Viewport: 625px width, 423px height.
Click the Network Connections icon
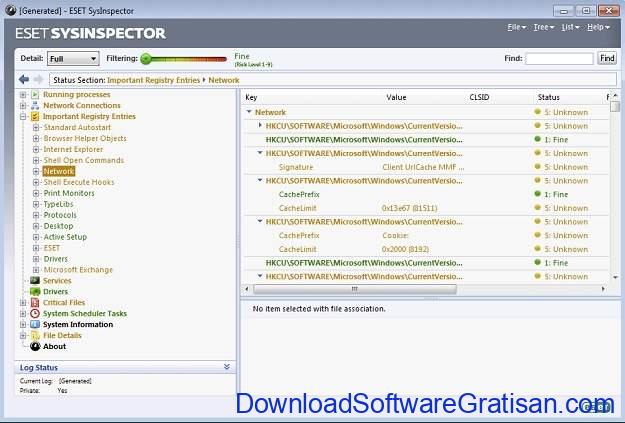tap(35, 106)
